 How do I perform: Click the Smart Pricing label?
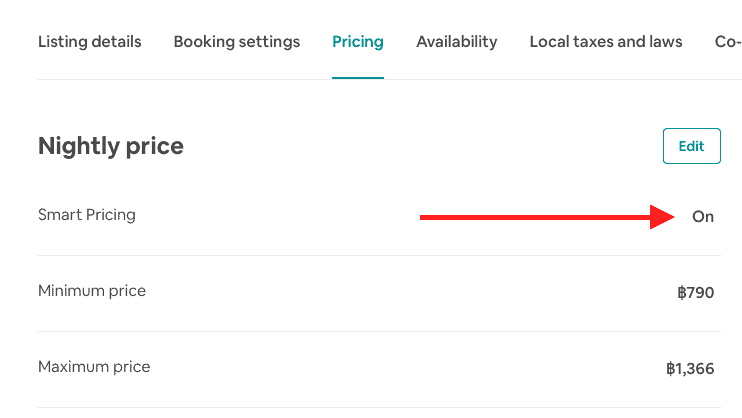(x=87, y=215)
